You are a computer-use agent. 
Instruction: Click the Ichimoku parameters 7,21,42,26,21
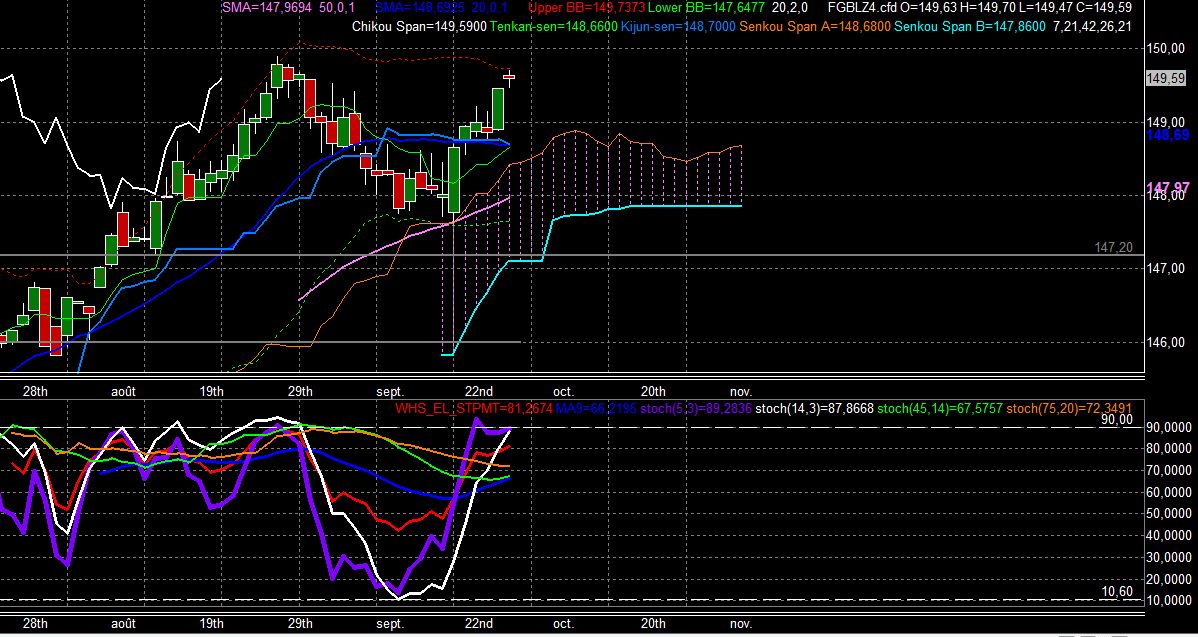1092,27
